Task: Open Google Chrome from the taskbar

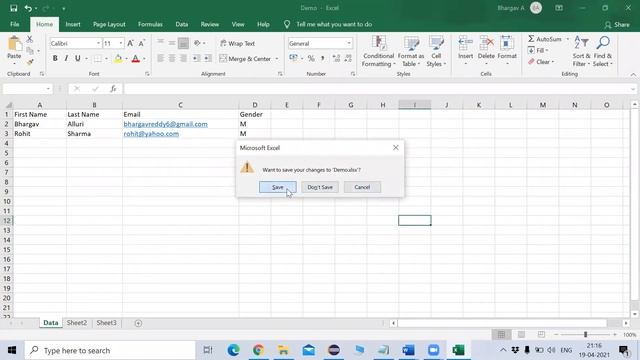Action: pyautogui.click(x=258, y=350)
